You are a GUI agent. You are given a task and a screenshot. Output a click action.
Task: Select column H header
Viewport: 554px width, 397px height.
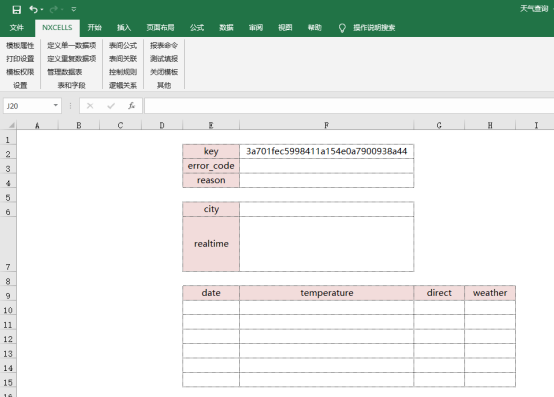tap(490, 125)
